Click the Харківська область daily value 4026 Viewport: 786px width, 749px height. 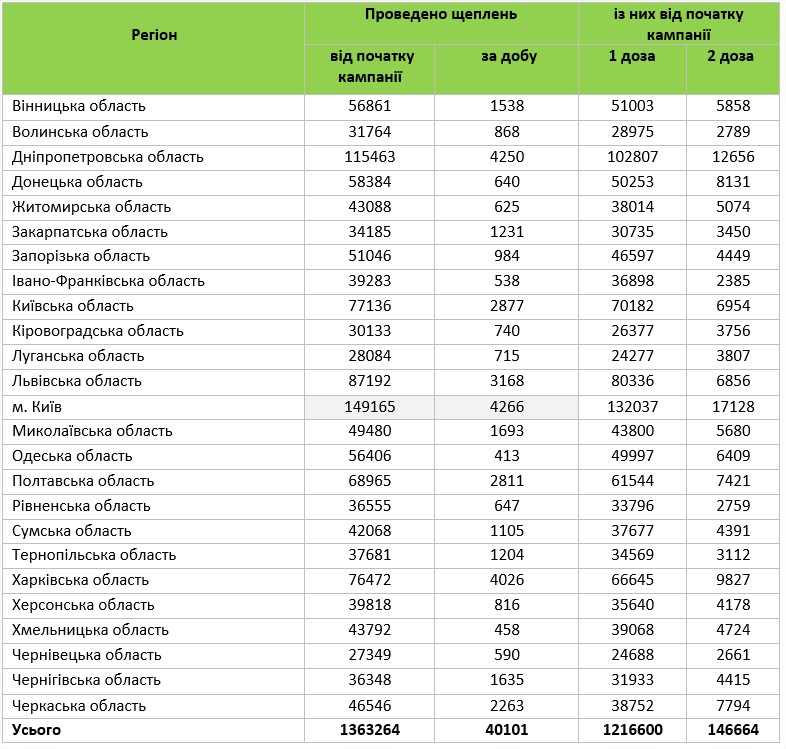tap(507, 580)
